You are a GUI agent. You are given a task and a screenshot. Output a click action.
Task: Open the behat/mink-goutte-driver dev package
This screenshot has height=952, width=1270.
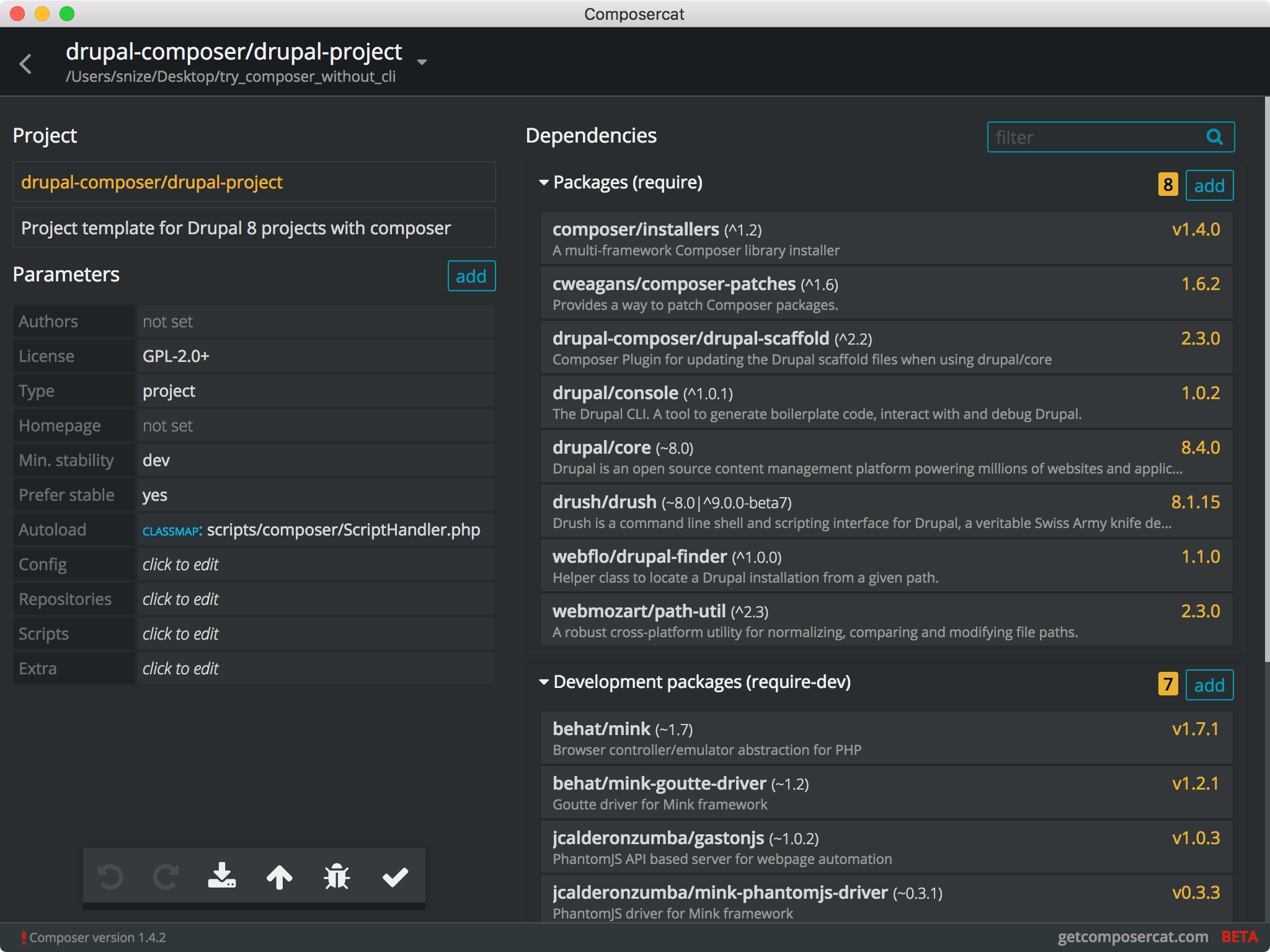tap(886, 793)
